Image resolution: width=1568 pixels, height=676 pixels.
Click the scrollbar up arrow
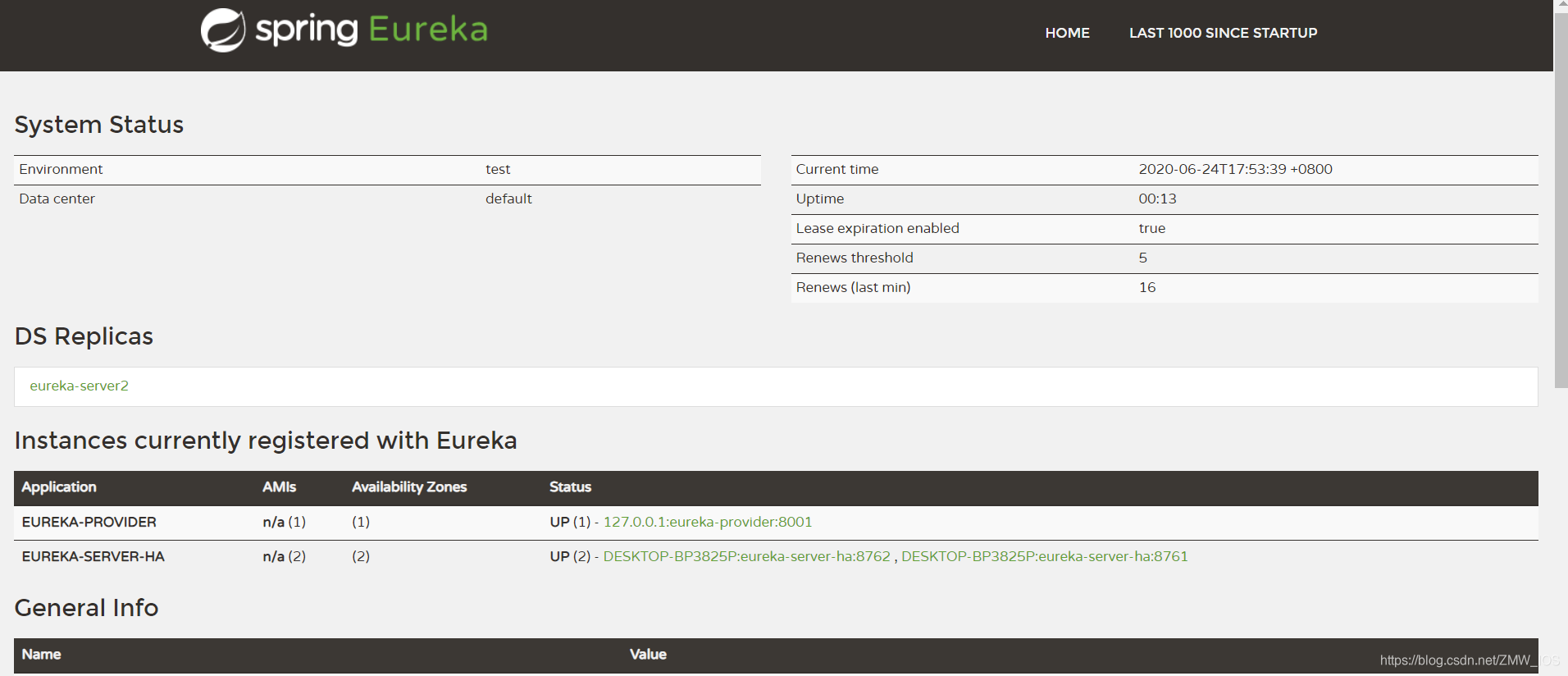(x=1561, y=5)
